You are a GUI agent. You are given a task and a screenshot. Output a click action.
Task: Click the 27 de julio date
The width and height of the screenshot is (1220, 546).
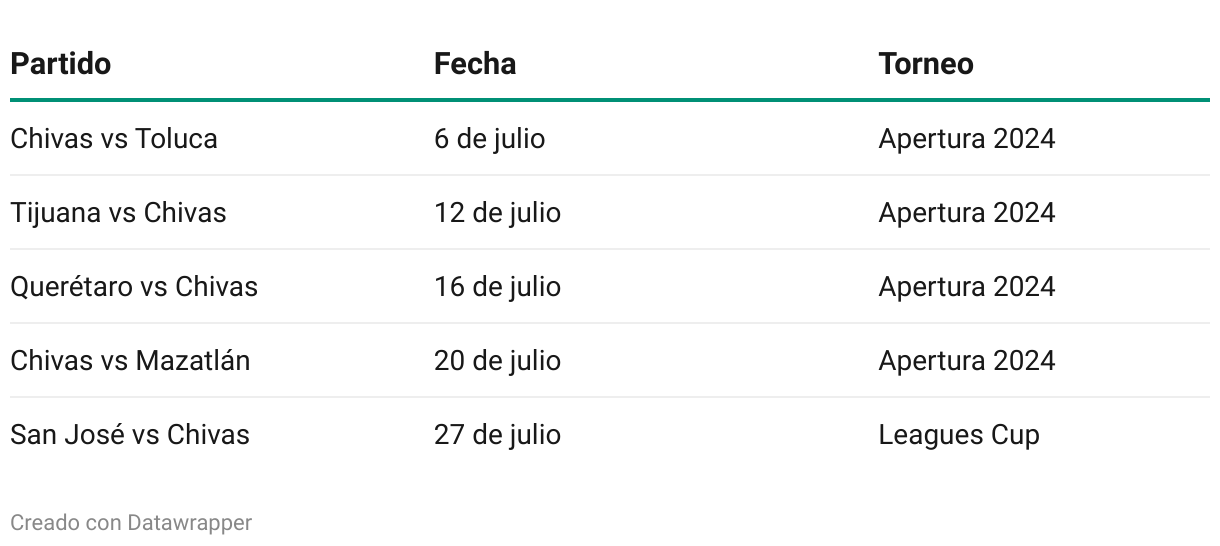click(497, 435)
